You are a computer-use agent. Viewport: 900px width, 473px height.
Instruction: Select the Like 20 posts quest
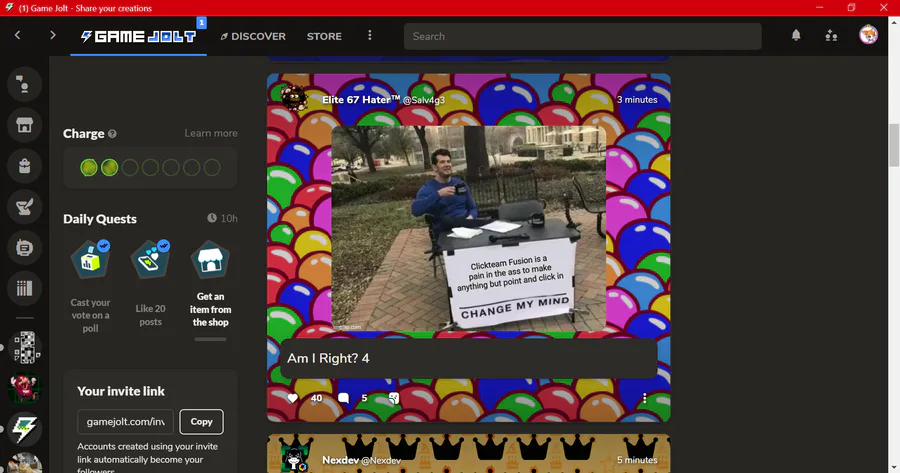[150, 284]
